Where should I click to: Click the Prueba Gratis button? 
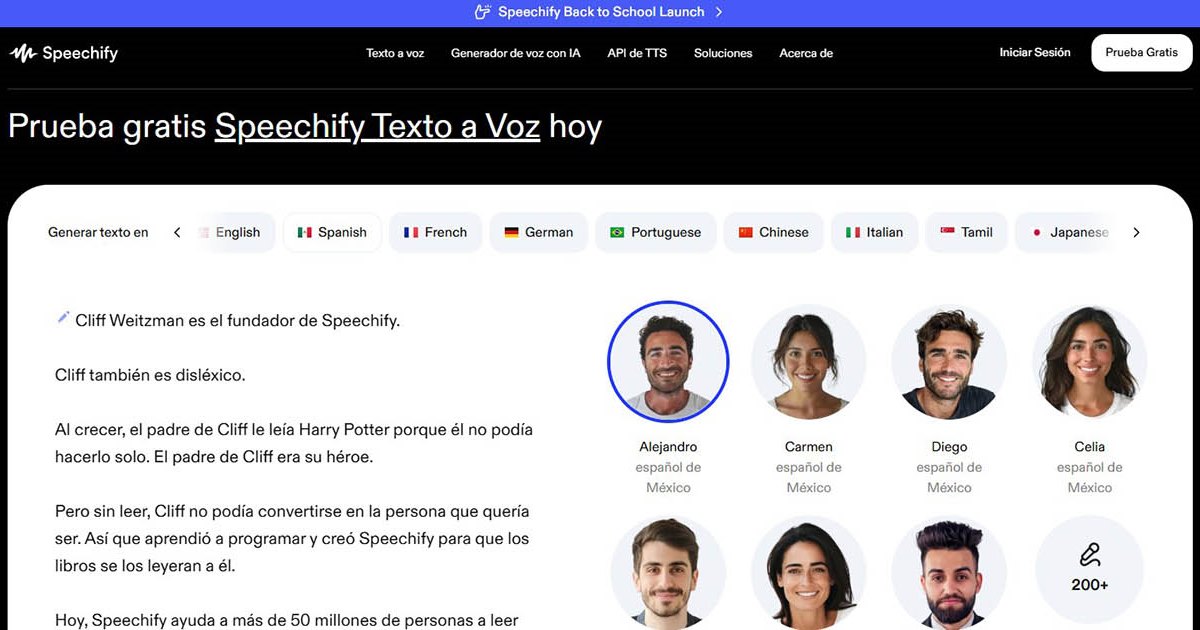pyautogui.click(x=1142, y=53)
